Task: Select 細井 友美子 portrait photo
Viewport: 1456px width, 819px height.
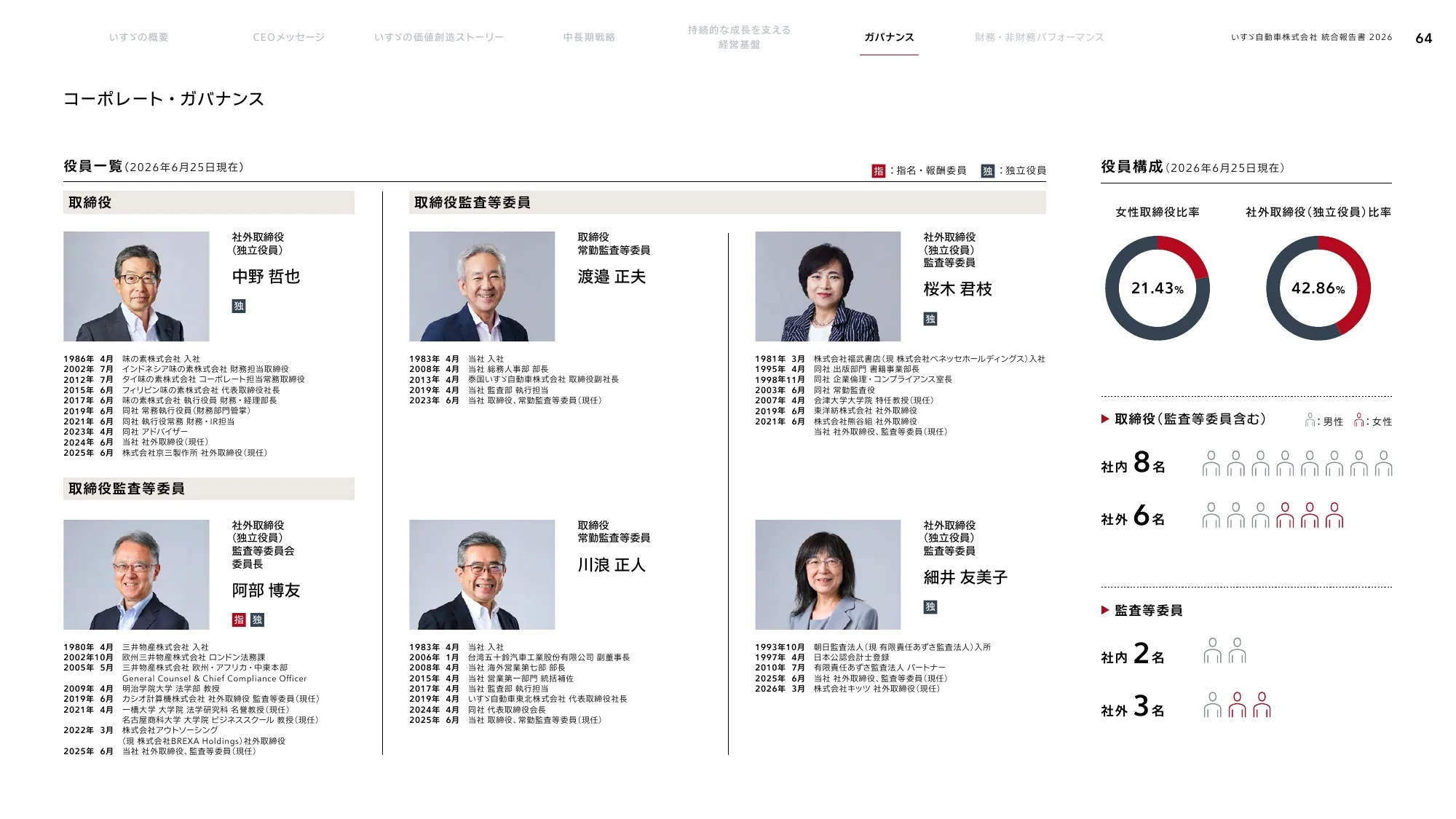Action: (x=828, y=574)
